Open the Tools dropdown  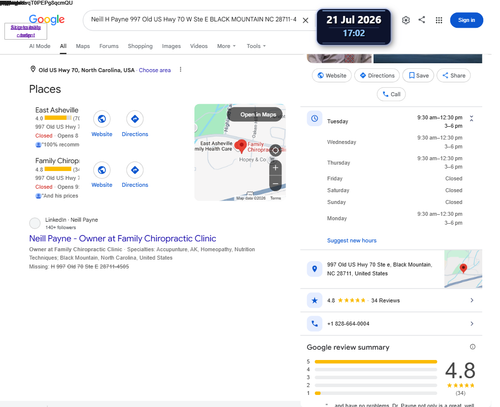point(256,46)
